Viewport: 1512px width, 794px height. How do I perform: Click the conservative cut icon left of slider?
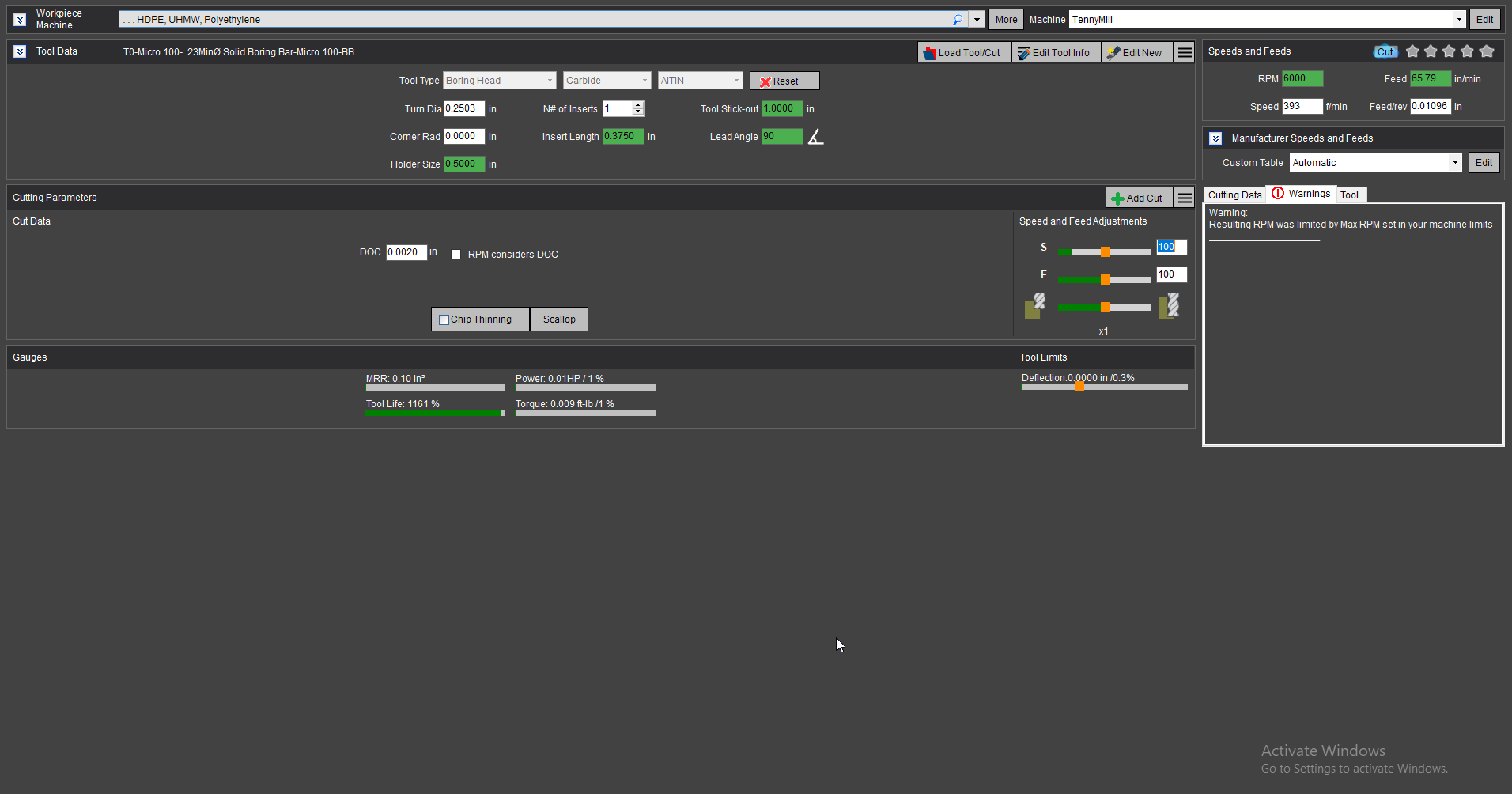(1034, 307)
